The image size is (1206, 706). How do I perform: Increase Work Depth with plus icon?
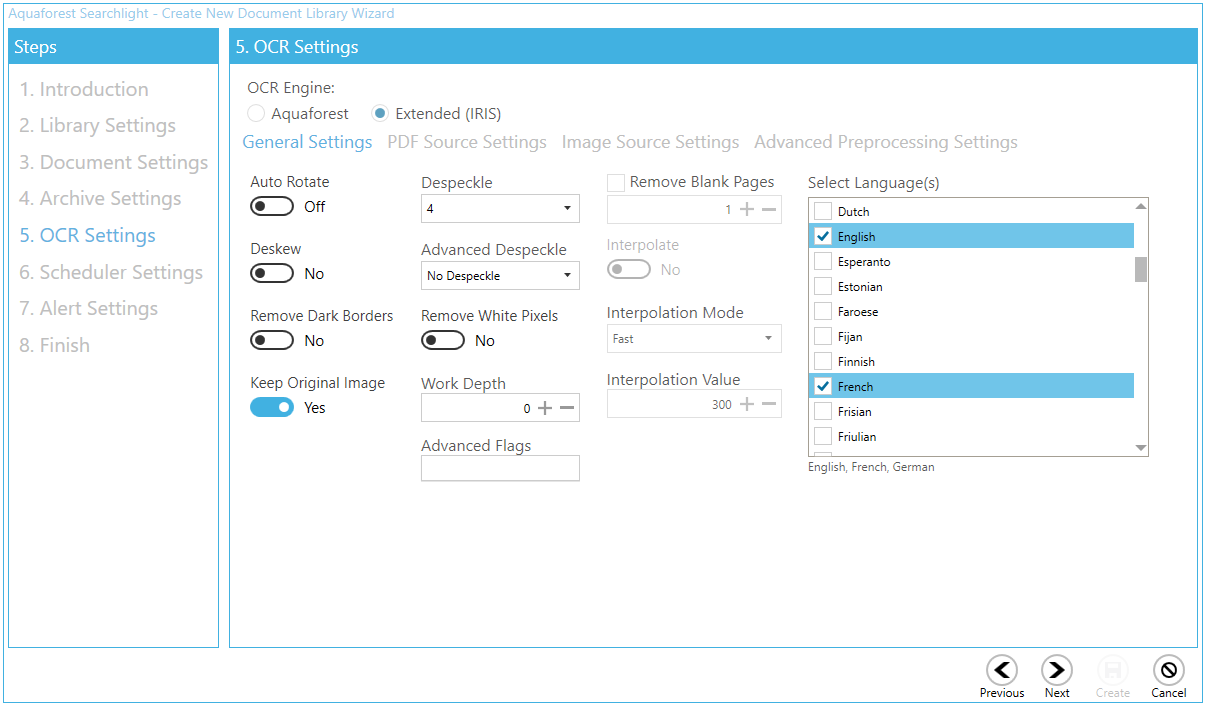click(545, 408)
